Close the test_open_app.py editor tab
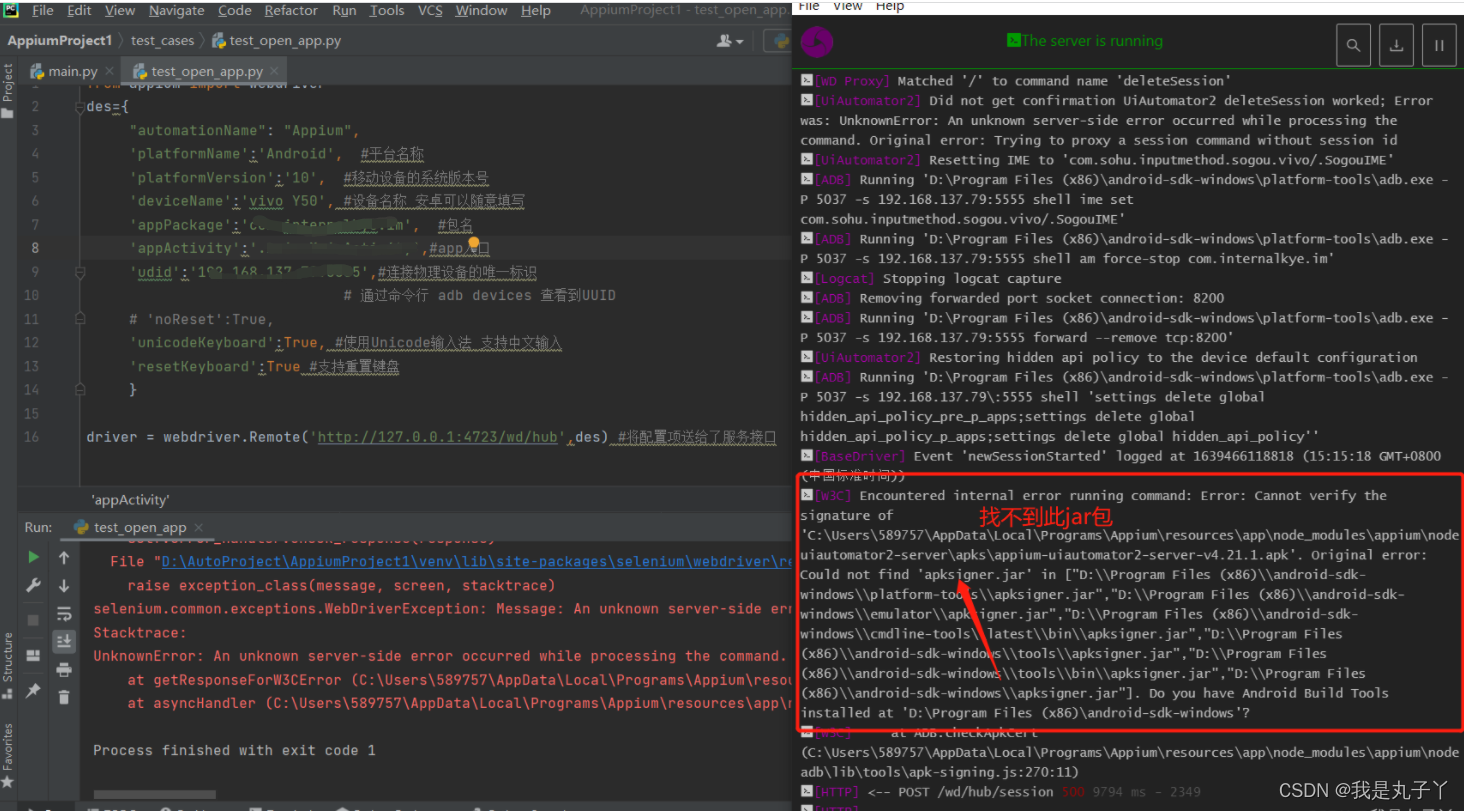This screenshot has width=1464, height=811. [274, 71]
